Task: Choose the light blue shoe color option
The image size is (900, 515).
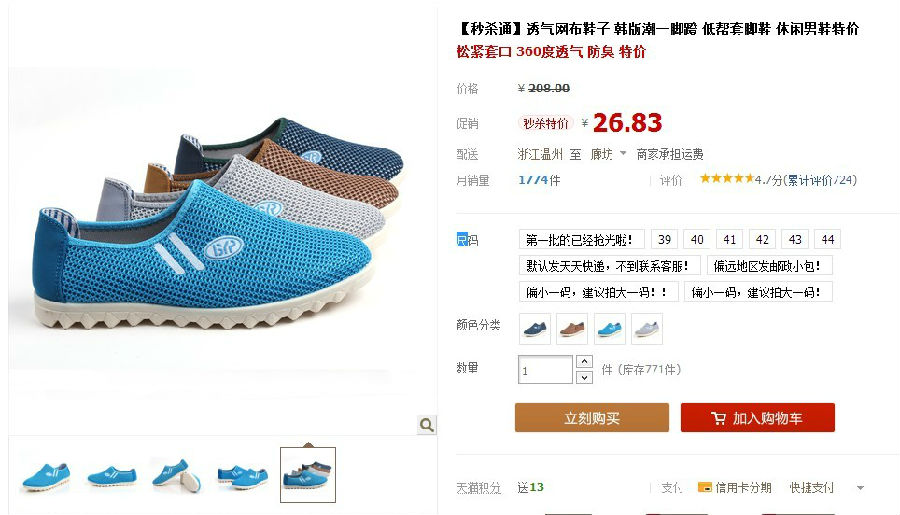Action: point(610,329)
